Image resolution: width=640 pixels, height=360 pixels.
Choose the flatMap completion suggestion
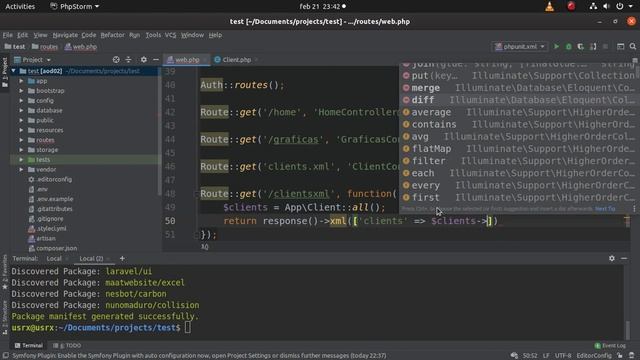[x=518, y=149]
